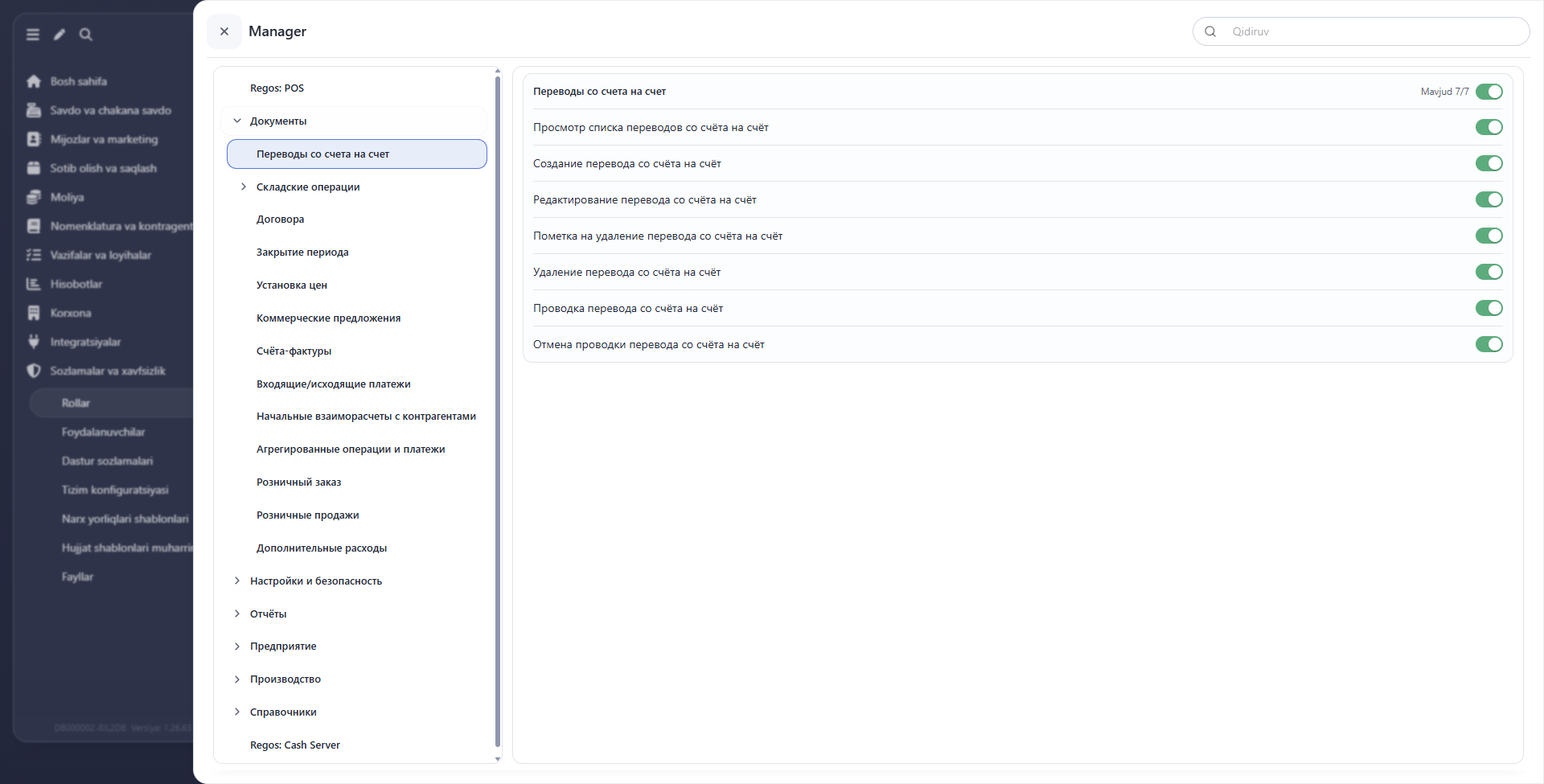
Task: Click the Moliya coins icon
Action: click(34, 197)
